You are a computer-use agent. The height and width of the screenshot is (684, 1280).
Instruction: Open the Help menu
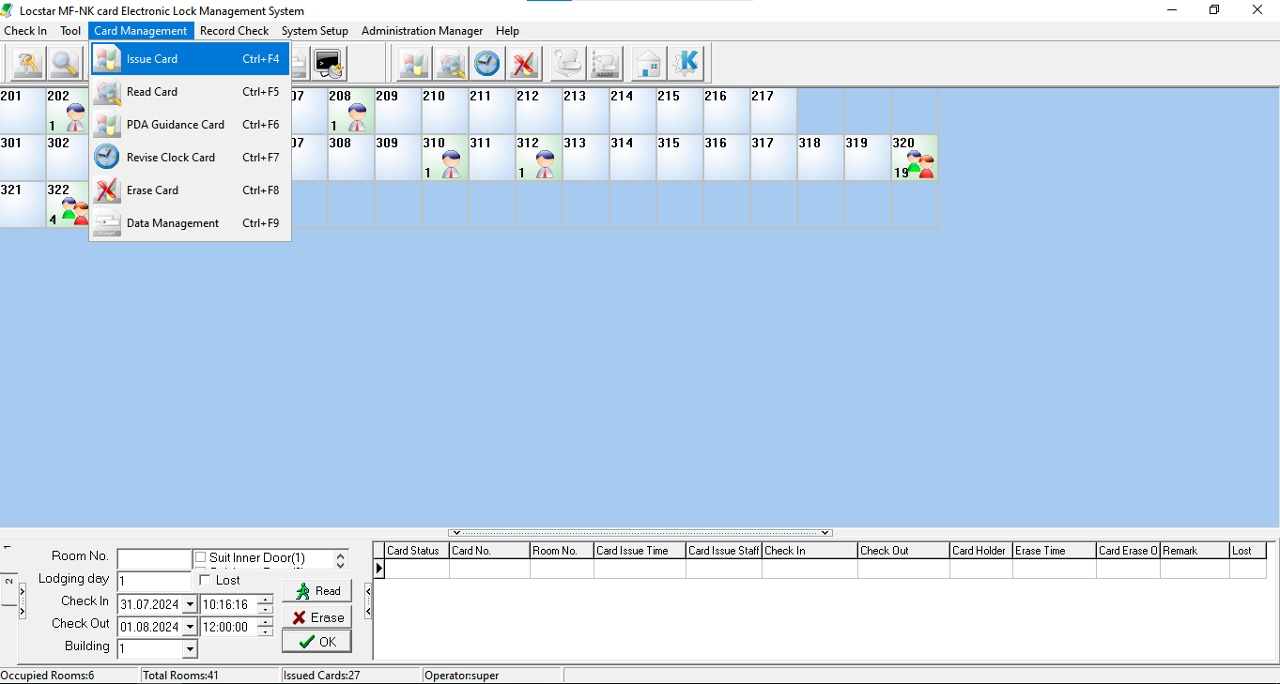click(x=507, y=31)
